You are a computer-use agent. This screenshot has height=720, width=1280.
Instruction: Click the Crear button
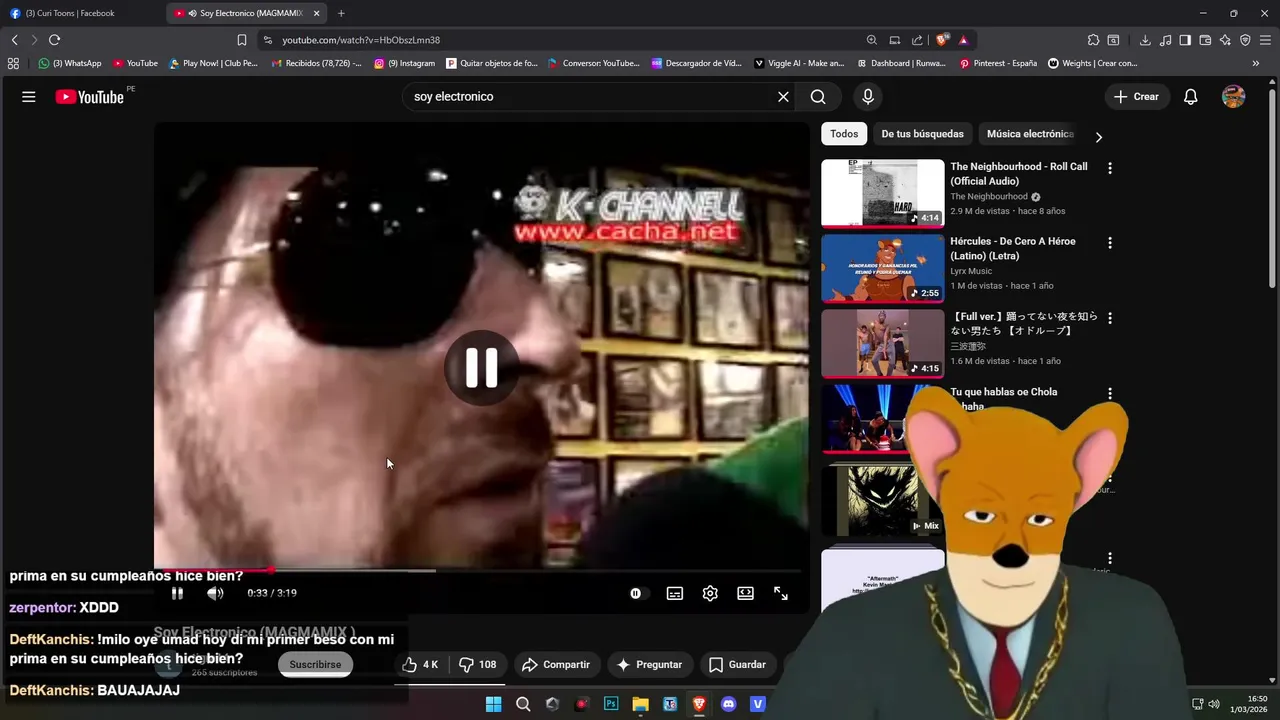coord(1136,97)
